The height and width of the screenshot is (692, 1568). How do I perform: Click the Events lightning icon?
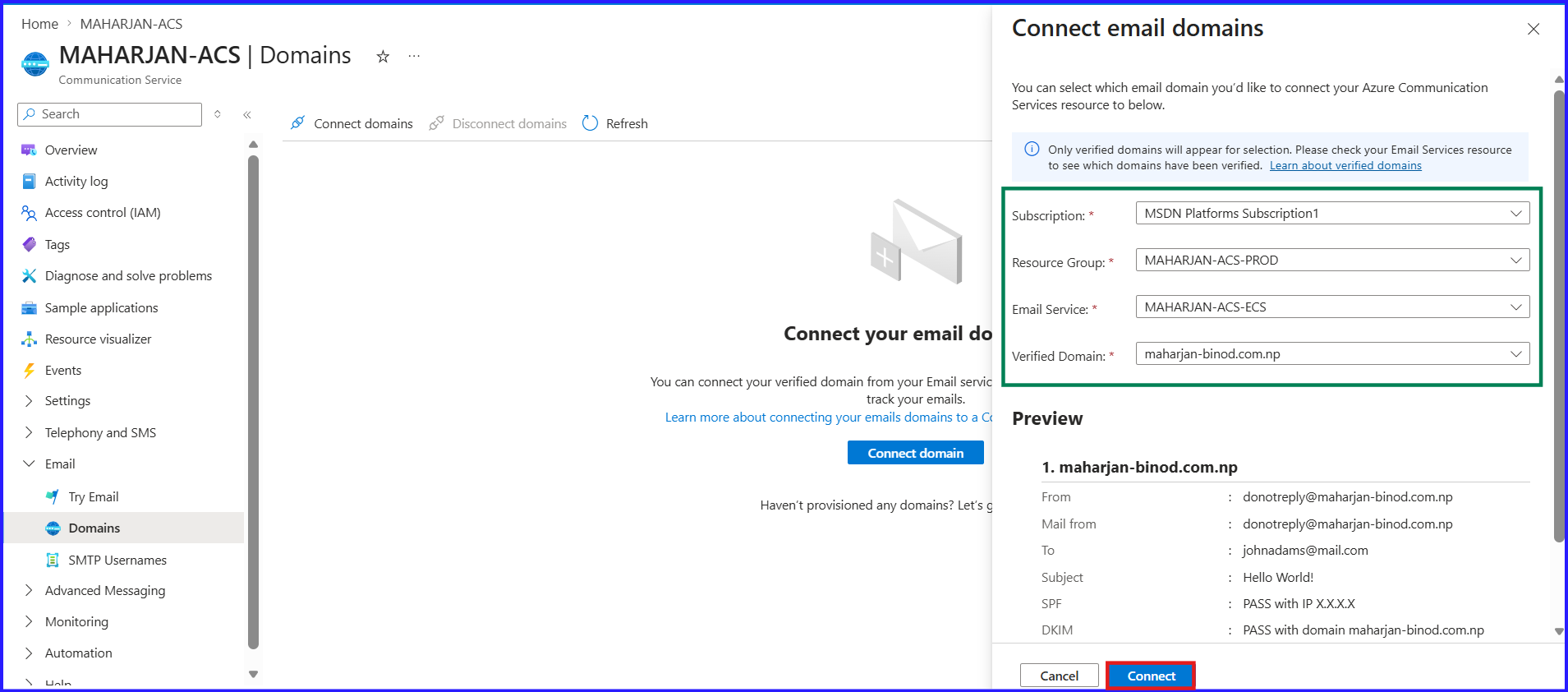point(29,371)
